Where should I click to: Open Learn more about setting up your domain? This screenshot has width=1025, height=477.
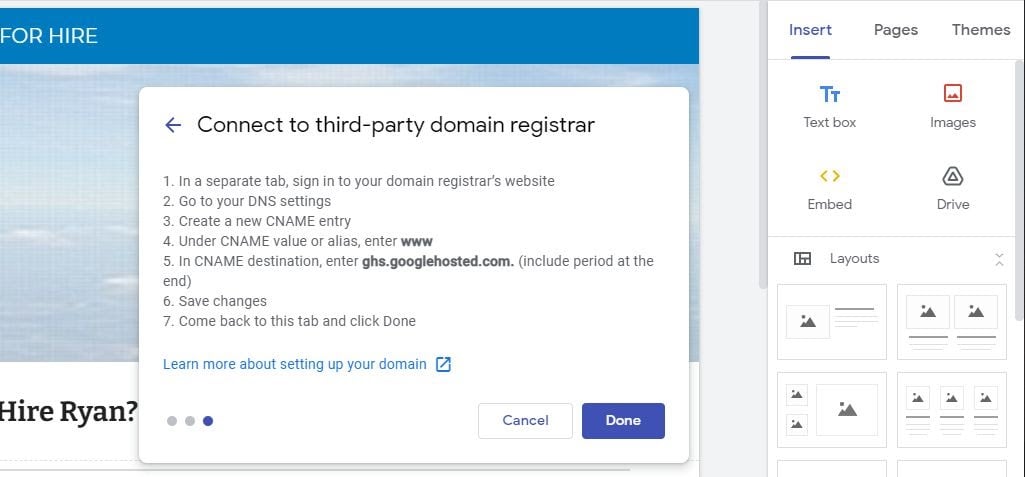295,364
